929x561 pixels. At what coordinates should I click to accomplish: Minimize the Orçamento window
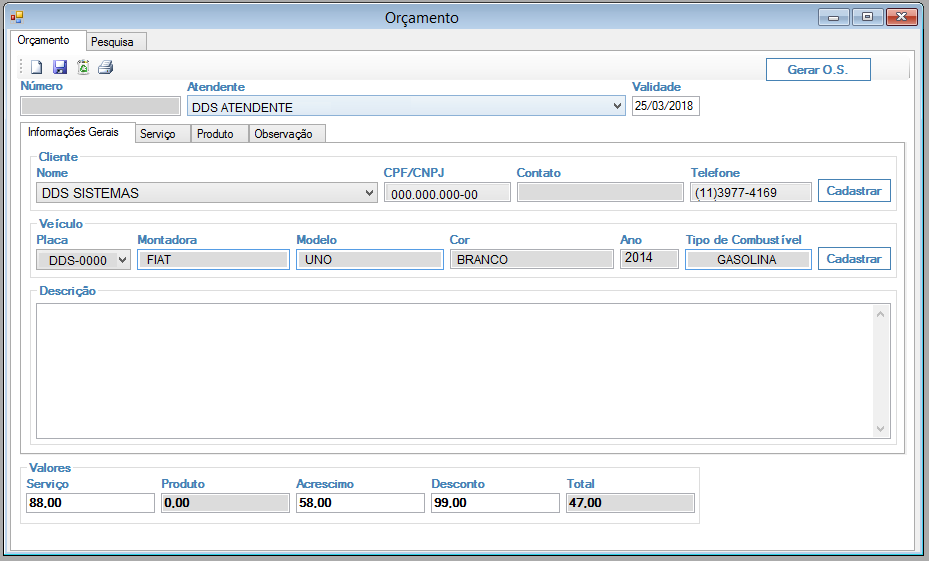click(834, 17)
